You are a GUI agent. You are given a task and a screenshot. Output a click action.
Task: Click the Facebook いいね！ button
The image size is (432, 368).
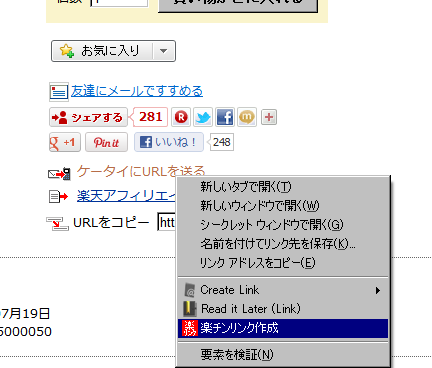169,142
